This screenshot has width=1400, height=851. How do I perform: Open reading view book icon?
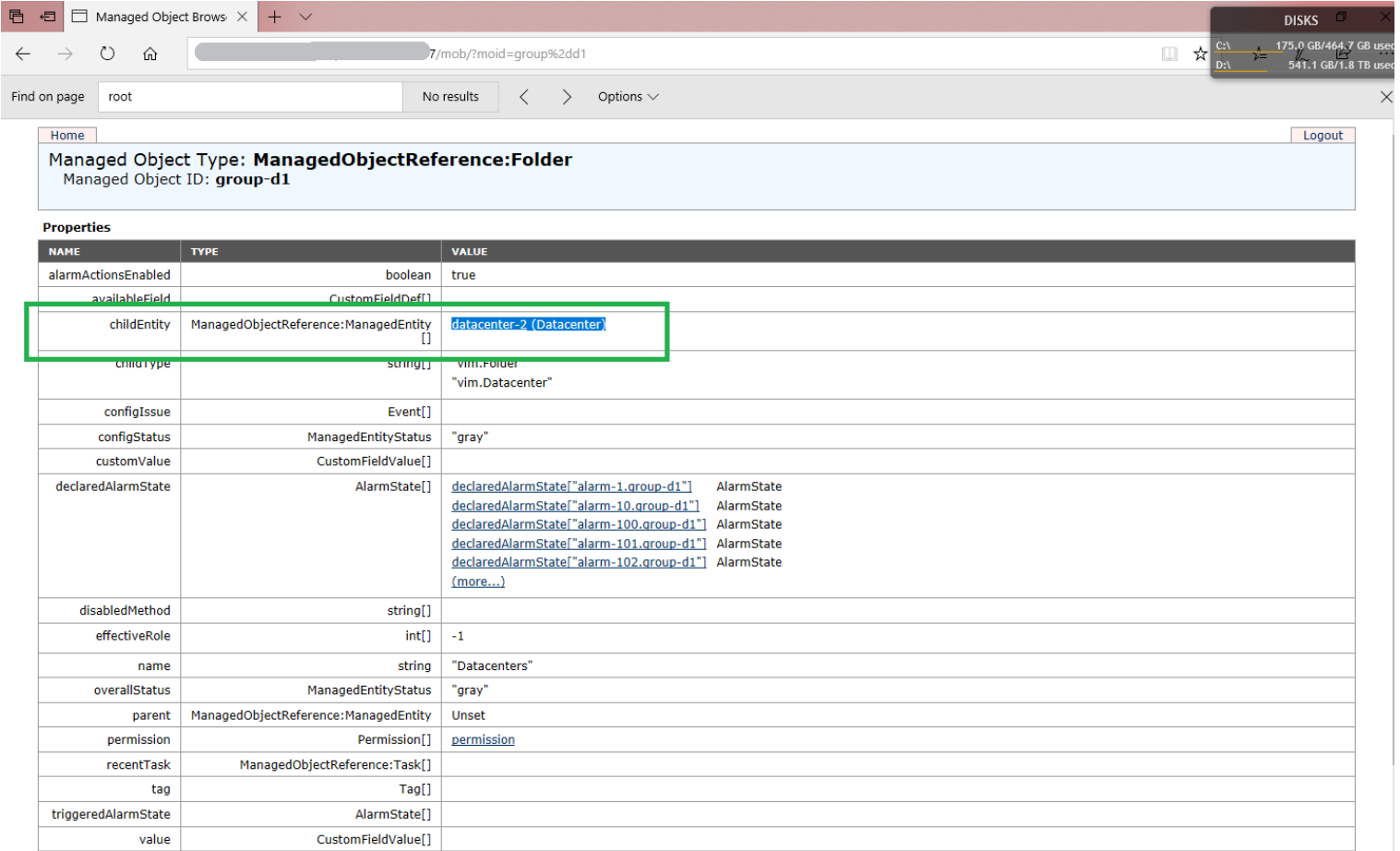(x=1169, y=54)
